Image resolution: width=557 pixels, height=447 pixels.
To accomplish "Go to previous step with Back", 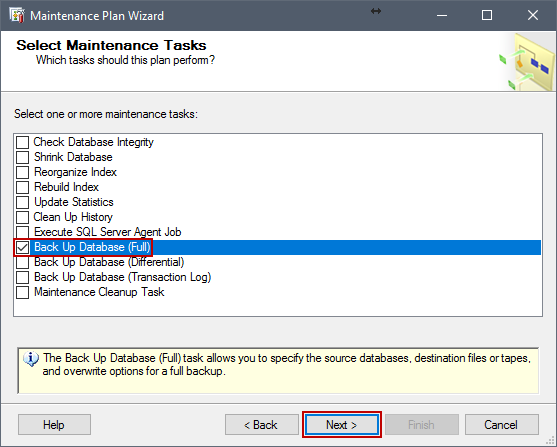I will point(261,425).
